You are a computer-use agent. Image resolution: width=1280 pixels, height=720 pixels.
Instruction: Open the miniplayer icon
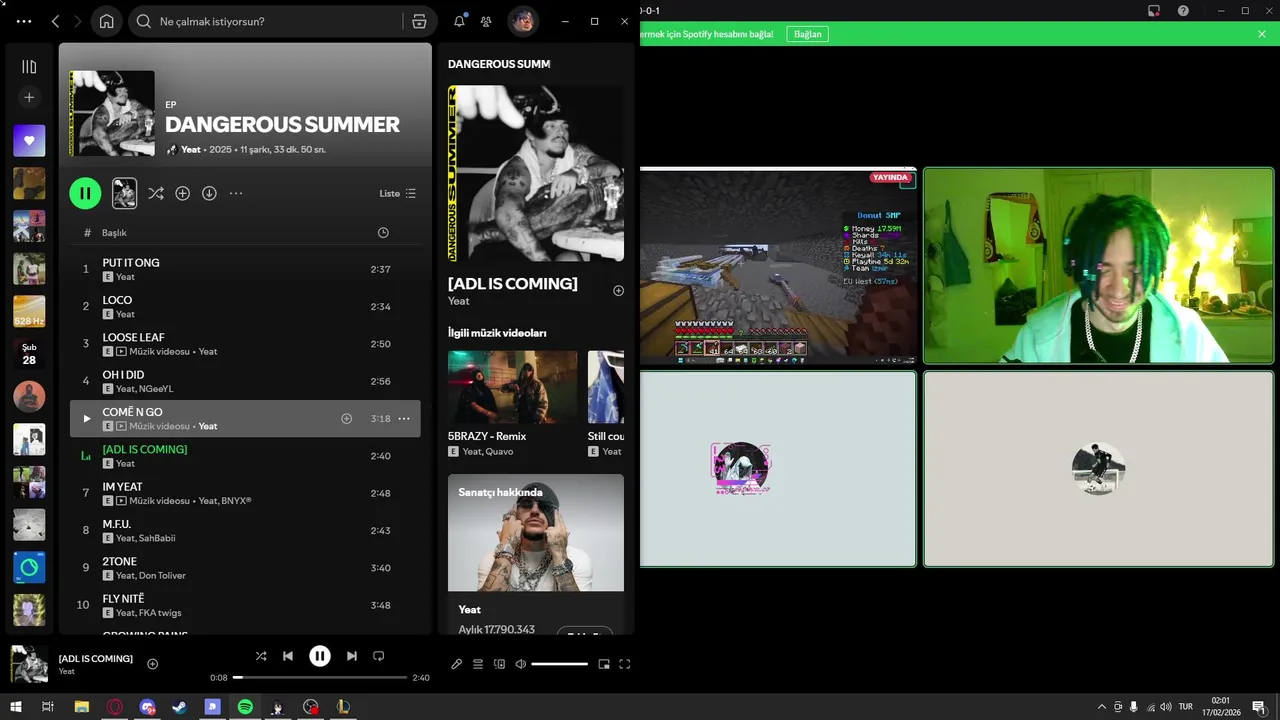pyautogui.click(x=604, y=664)
